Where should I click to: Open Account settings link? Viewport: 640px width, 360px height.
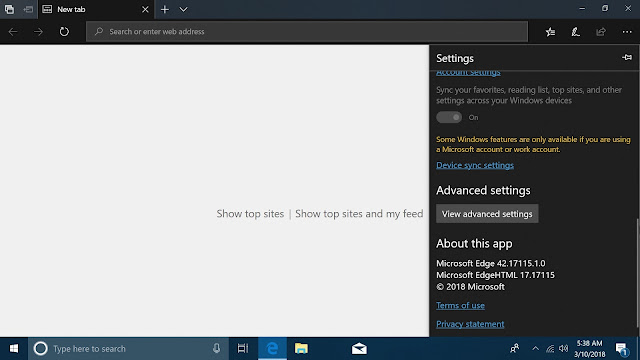pos(468,73)
